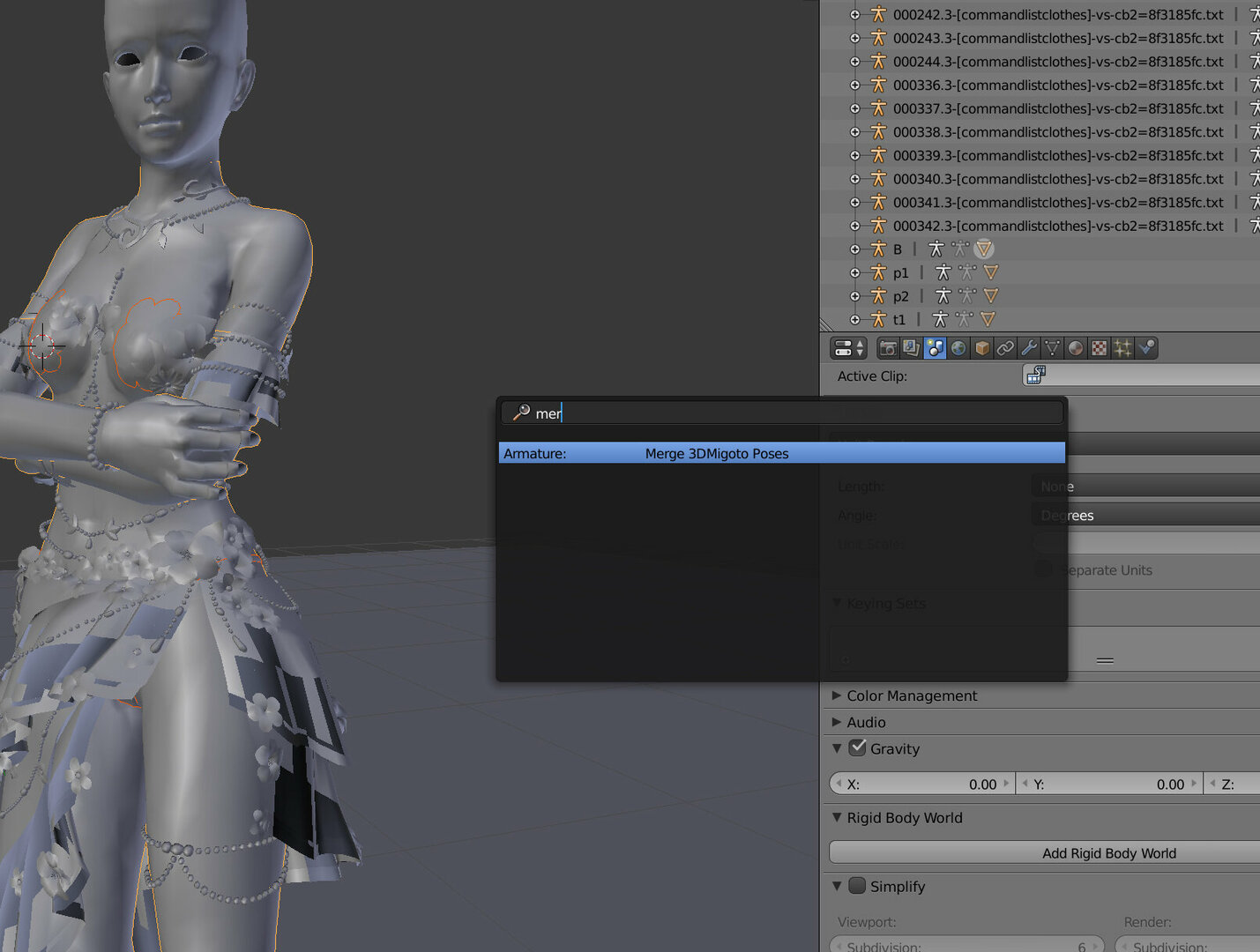This screenshot has width=1260, height=952.
Task: Expand outliner object p1
Action: point(854,273)
